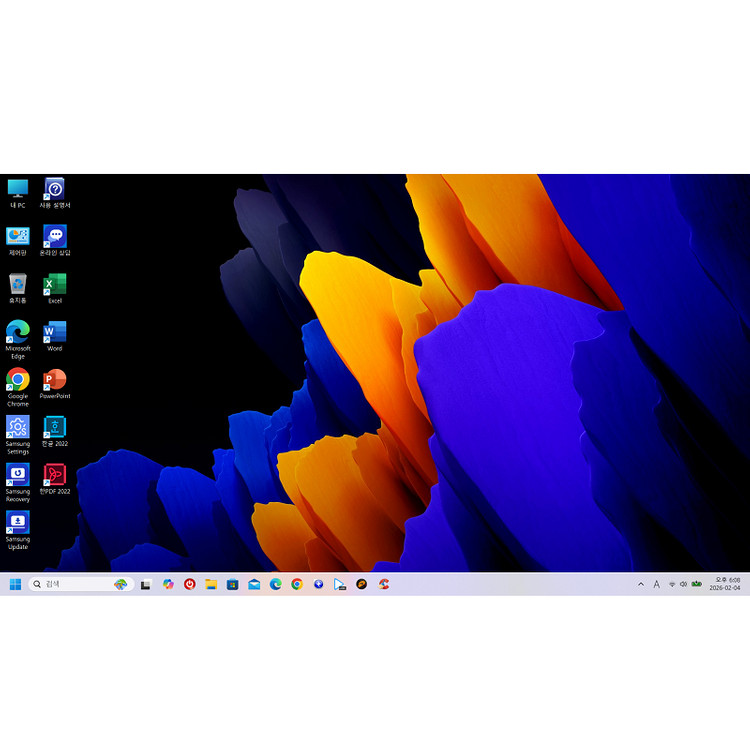Click the 한글 2022 desktop shortcut

pyautogui.click(x=55, y=428)
